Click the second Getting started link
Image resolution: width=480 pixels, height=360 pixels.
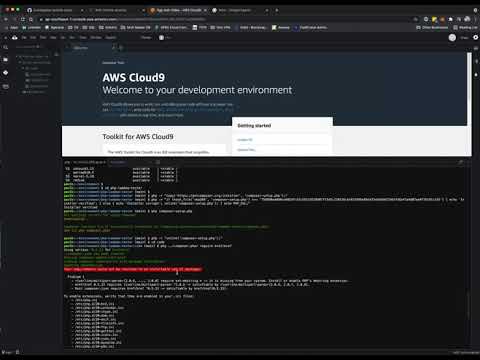tap(246, 150)
